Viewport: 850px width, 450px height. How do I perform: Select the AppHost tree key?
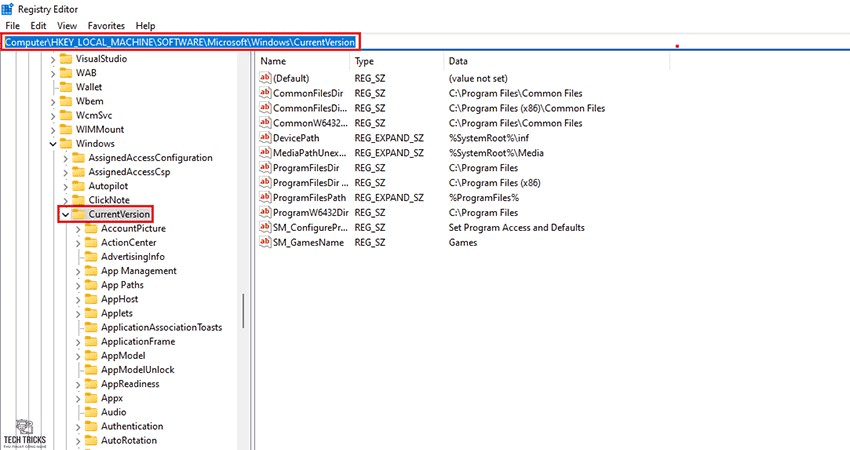coord(119,299)
